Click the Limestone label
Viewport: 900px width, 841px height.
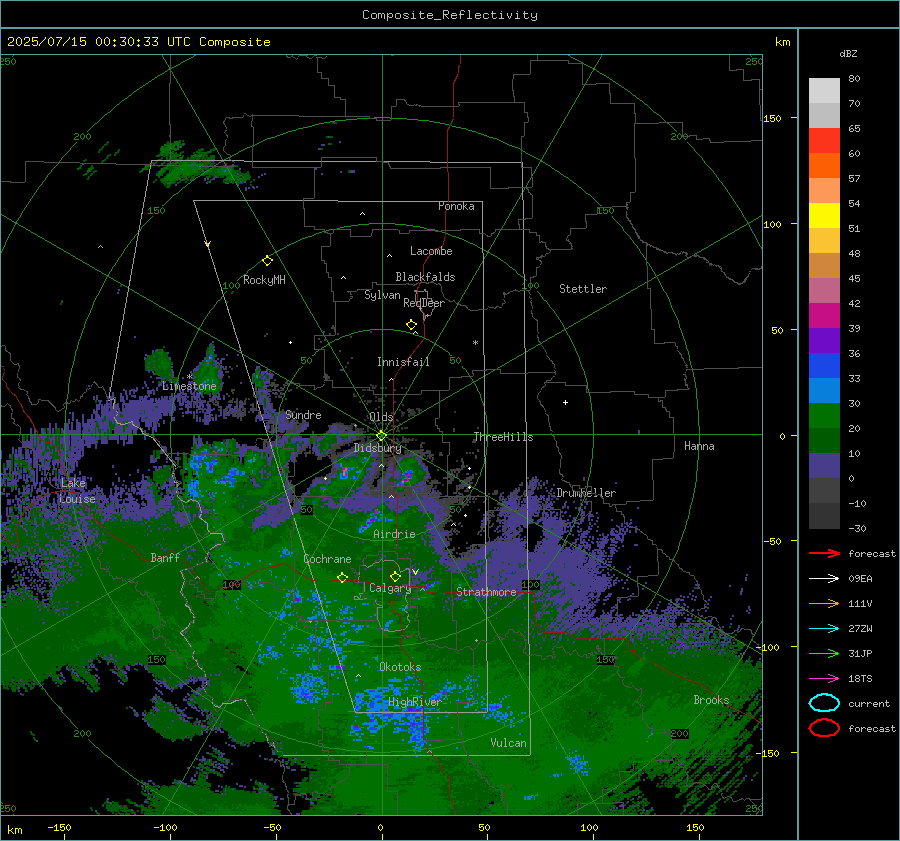(189, 386)
